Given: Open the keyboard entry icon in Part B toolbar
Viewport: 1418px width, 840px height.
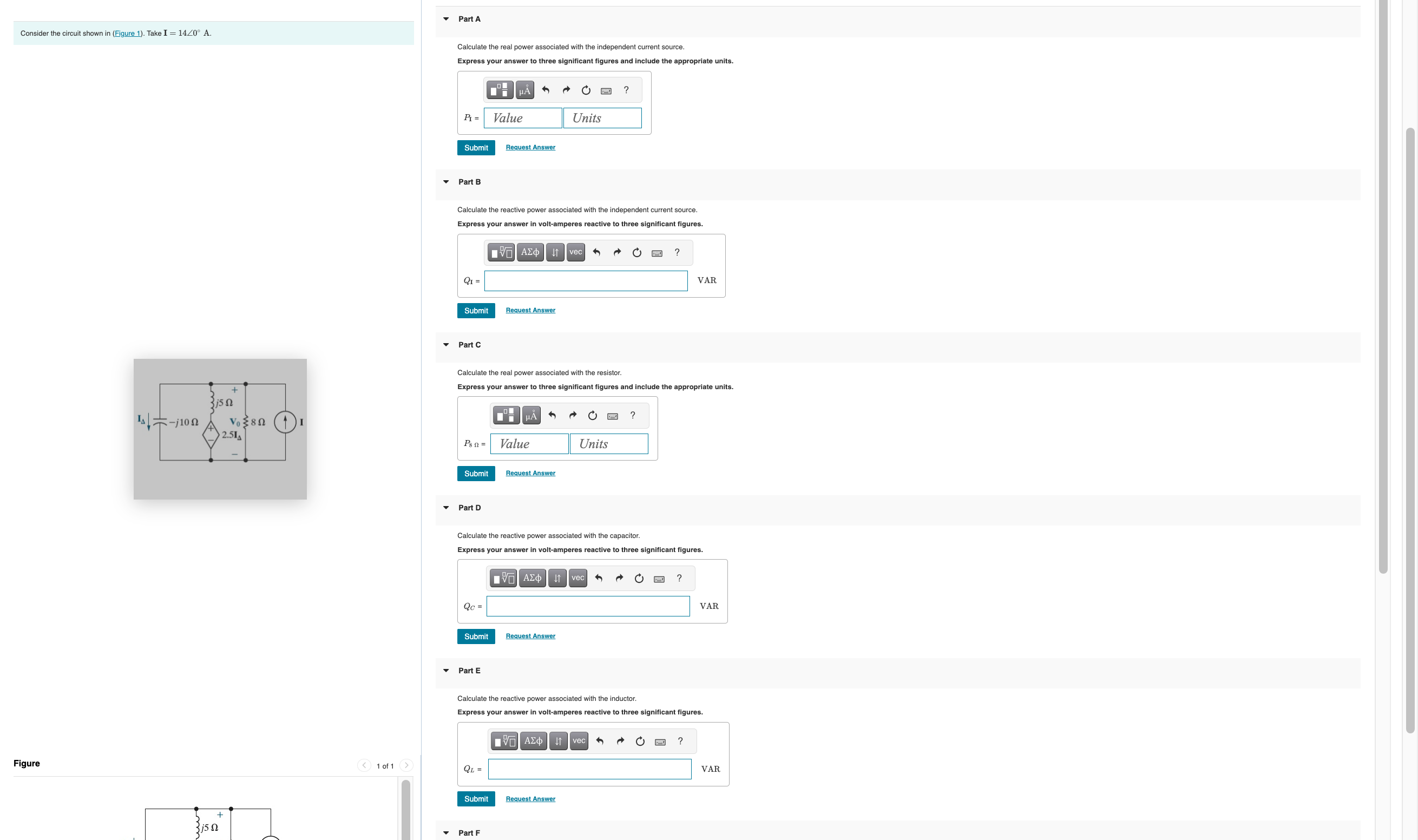Looking at the screenshot, I should [x=656, y=252].
